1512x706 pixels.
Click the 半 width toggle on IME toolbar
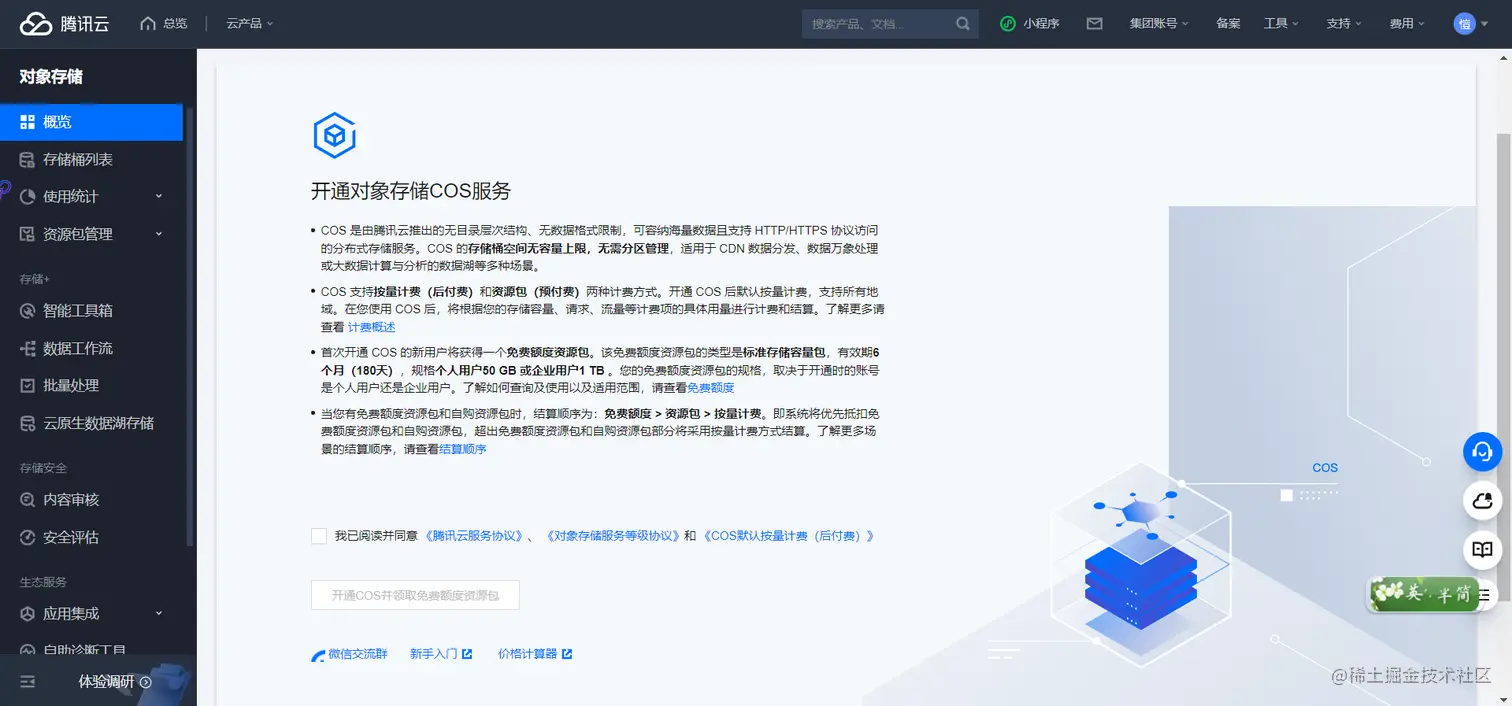(1443, 594)
